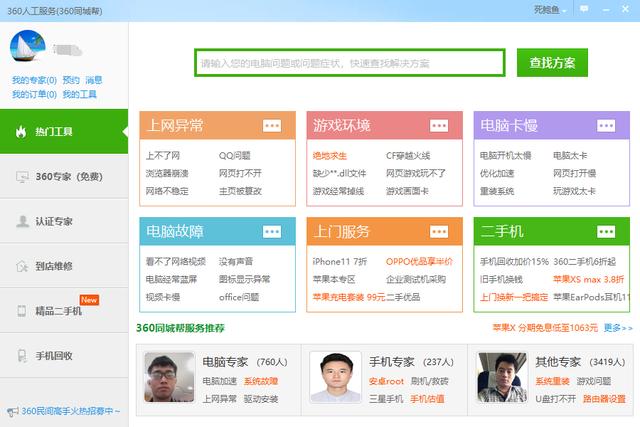The width and height of the screenshot is (640, 427).
Task: Click the monitor icon beside 360专家
Action: pyautogui.click(x=21, y=177)
